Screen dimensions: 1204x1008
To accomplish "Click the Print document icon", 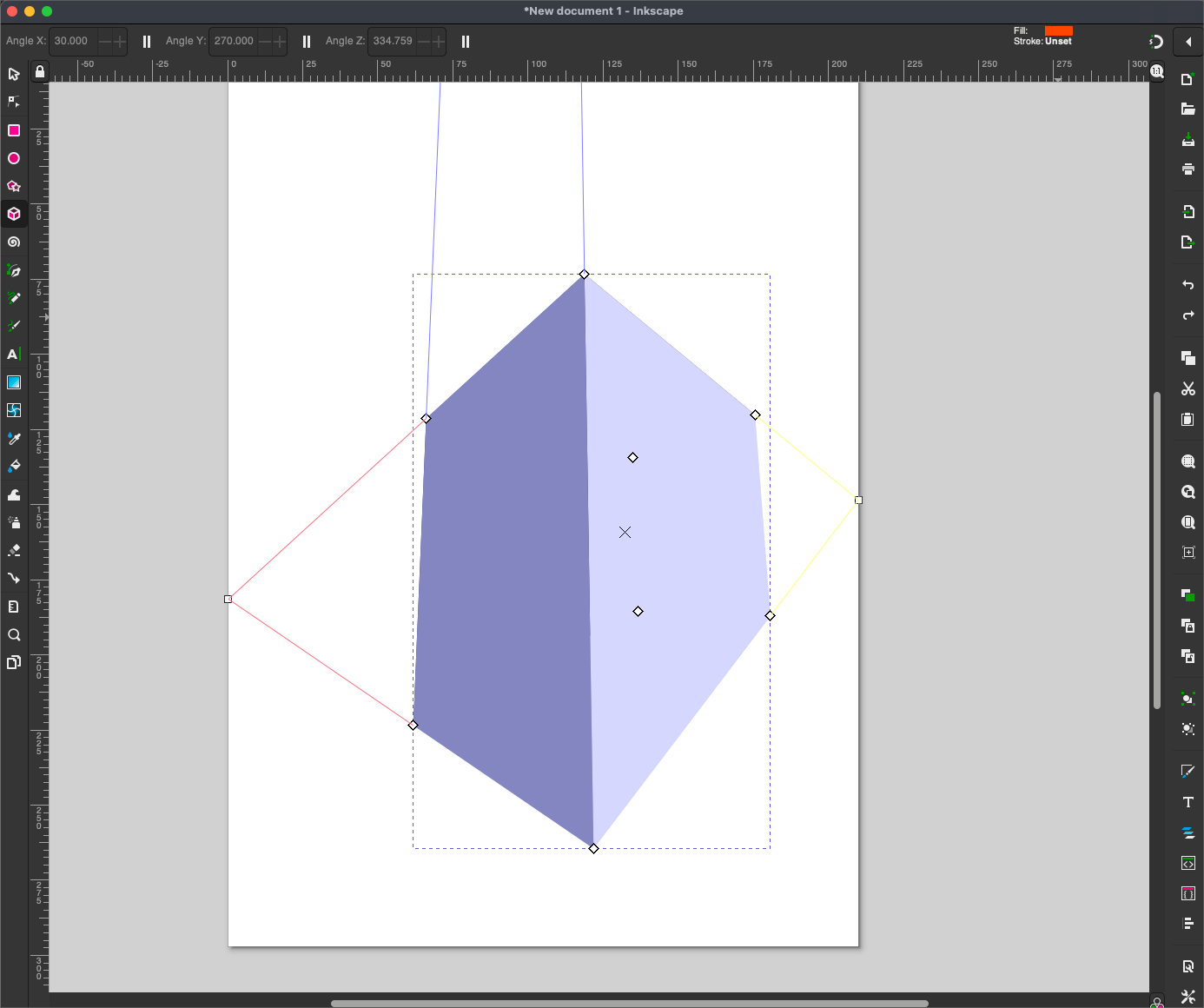I will click(1187, 169).
